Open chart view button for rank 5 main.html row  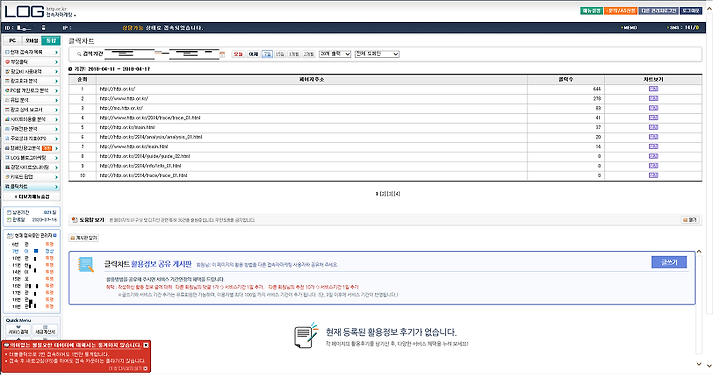coord(653,128)
